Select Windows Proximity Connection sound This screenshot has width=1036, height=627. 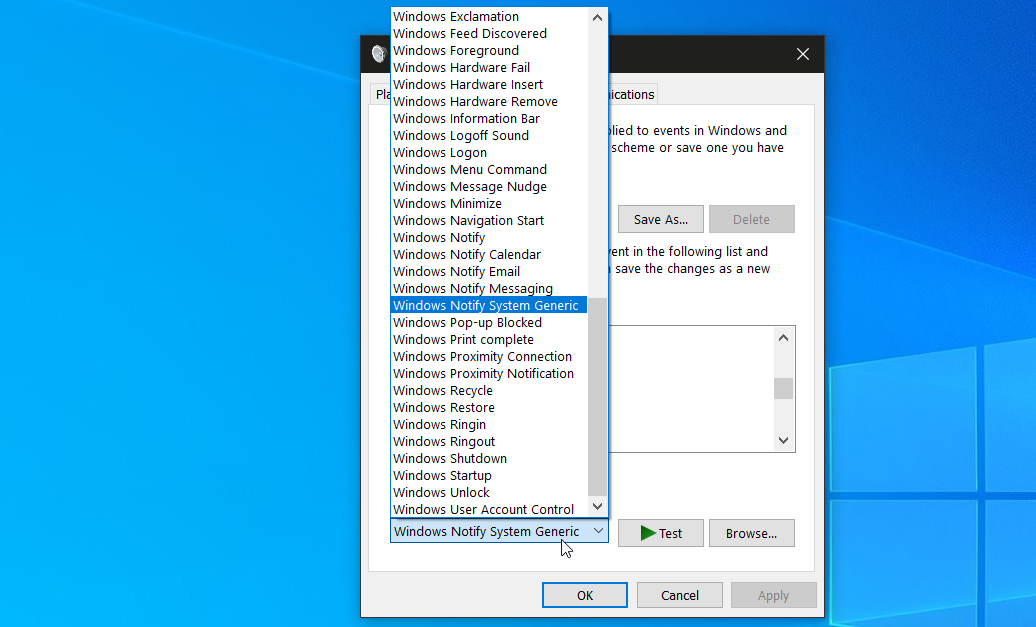click(489, 357)
